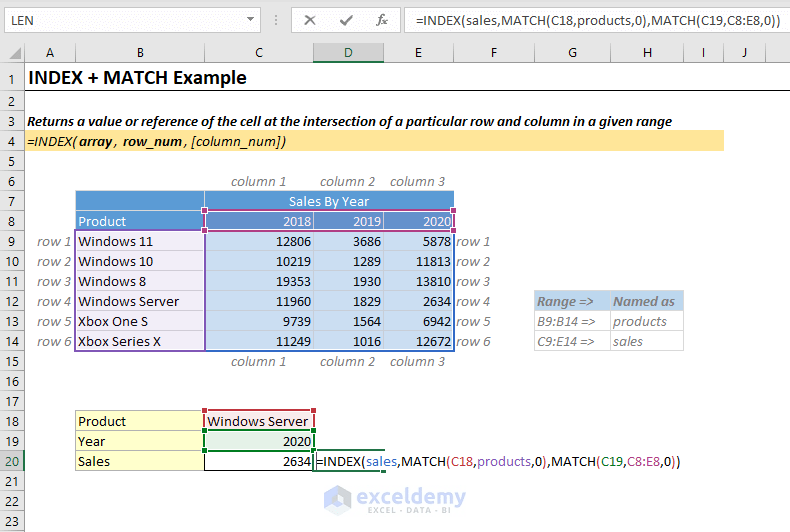This screenshot has height=532, width=790.
Task: Click the INDEX syntax cell in row 4
Action: [374, 142]
